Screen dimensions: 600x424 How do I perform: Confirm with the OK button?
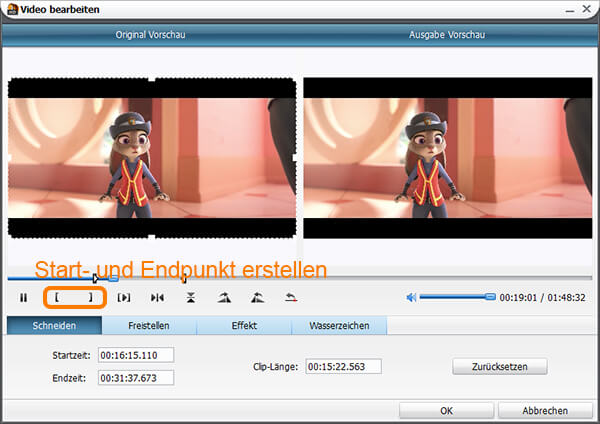pos(446,411)
